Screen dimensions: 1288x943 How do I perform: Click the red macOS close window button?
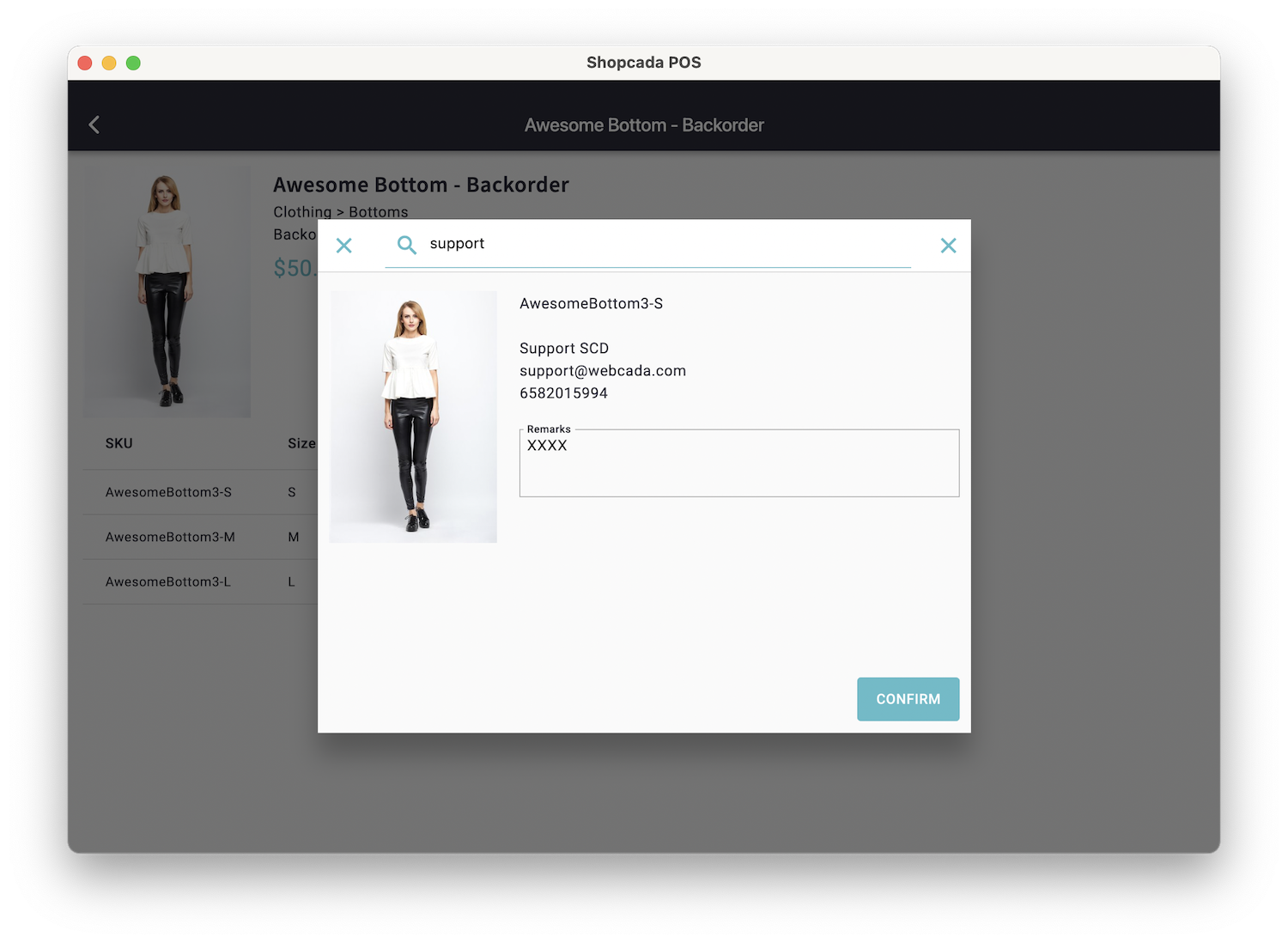(x=85, y=63)
